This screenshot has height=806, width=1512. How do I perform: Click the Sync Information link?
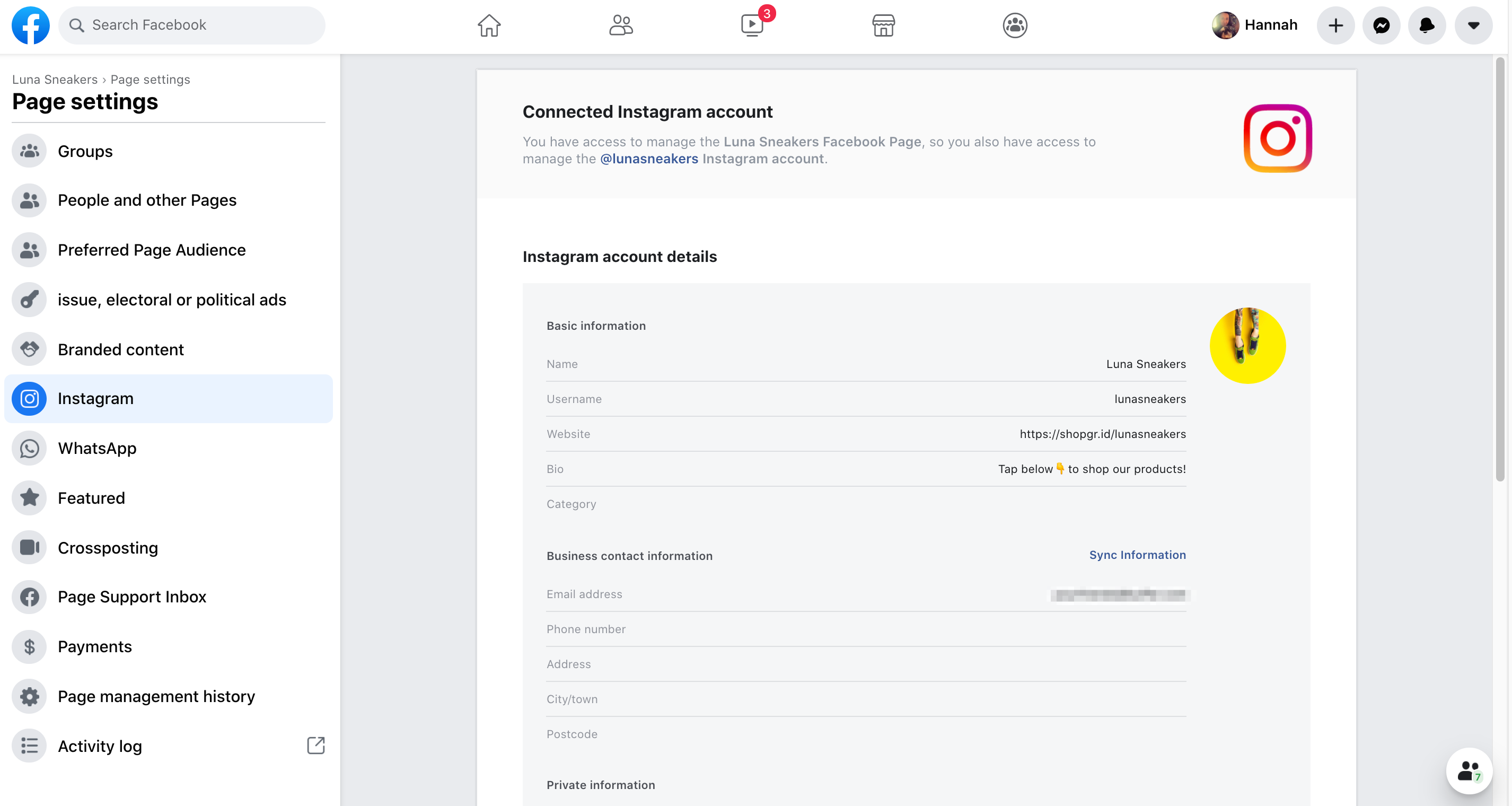coord(1137,555)
